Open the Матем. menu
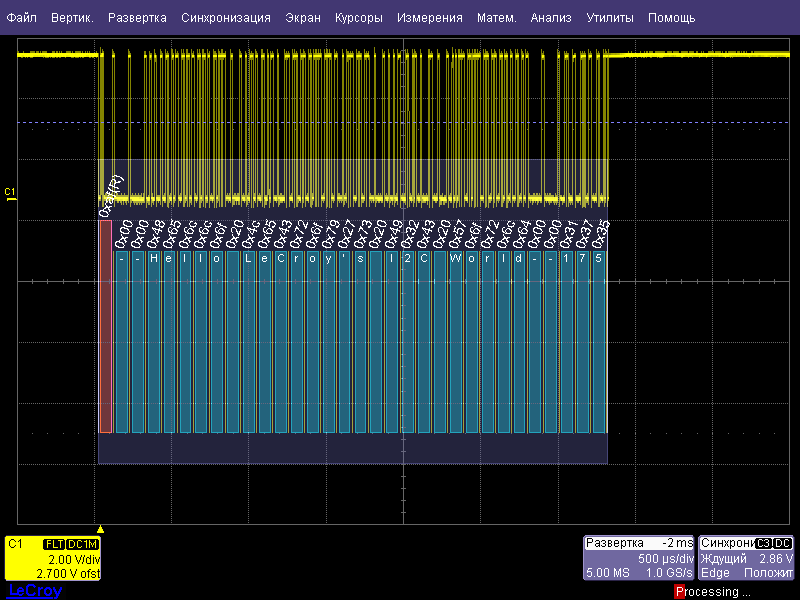The width and height of the screenshot is (800, 600). pyautogui.click(x=496, y=18)
